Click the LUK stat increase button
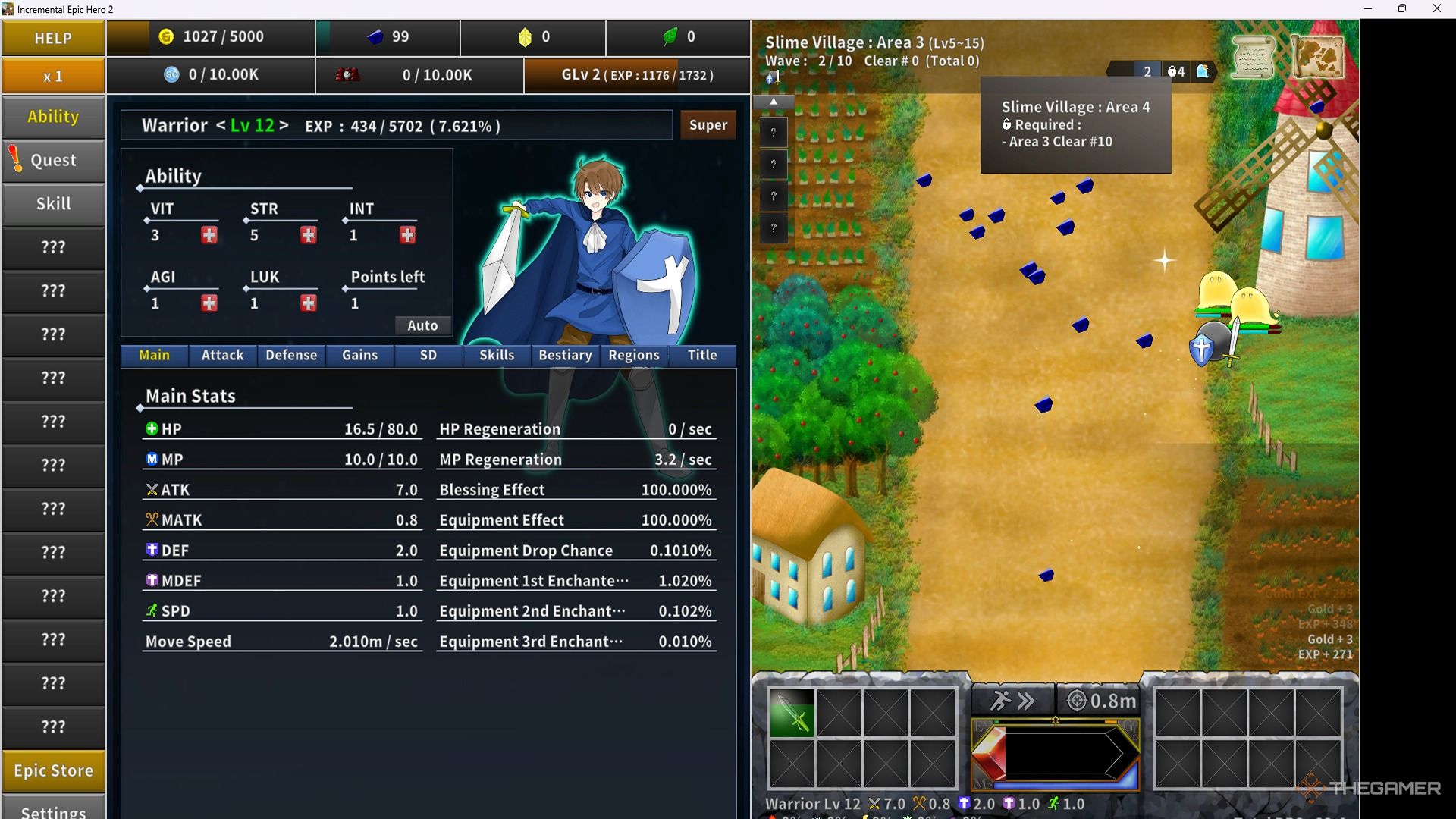 point(309,303)
